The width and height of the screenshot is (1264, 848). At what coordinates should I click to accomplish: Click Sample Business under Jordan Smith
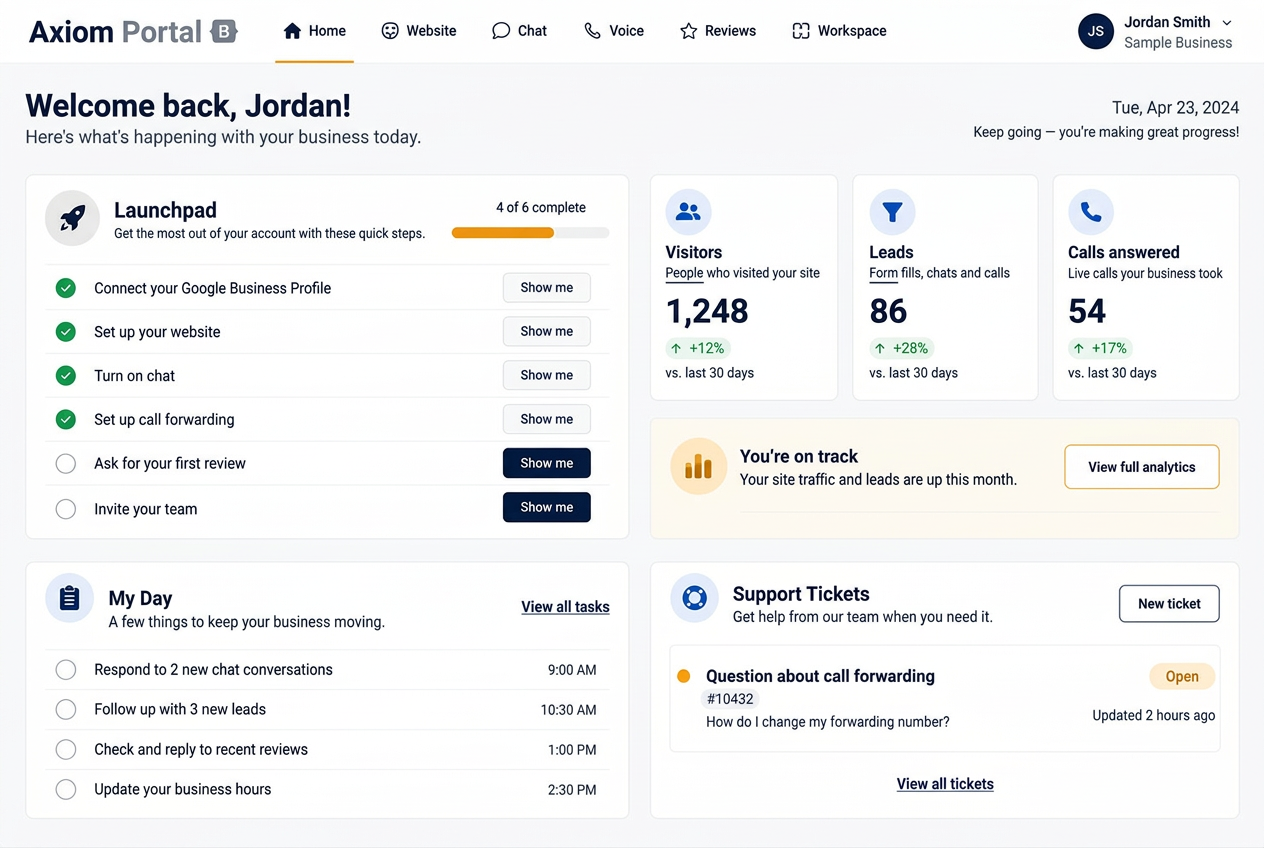(1178, 43)
